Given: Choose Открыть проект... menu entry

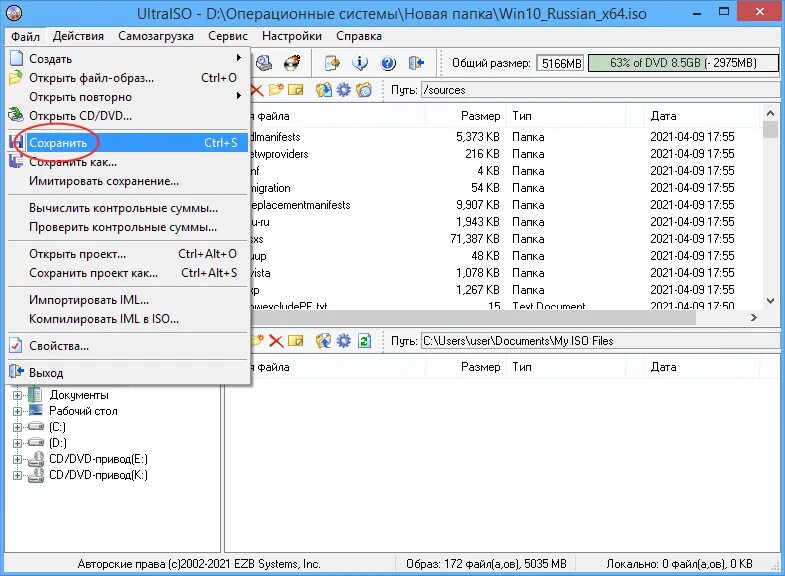Looking at the screenshot, I should click(128, 254).
